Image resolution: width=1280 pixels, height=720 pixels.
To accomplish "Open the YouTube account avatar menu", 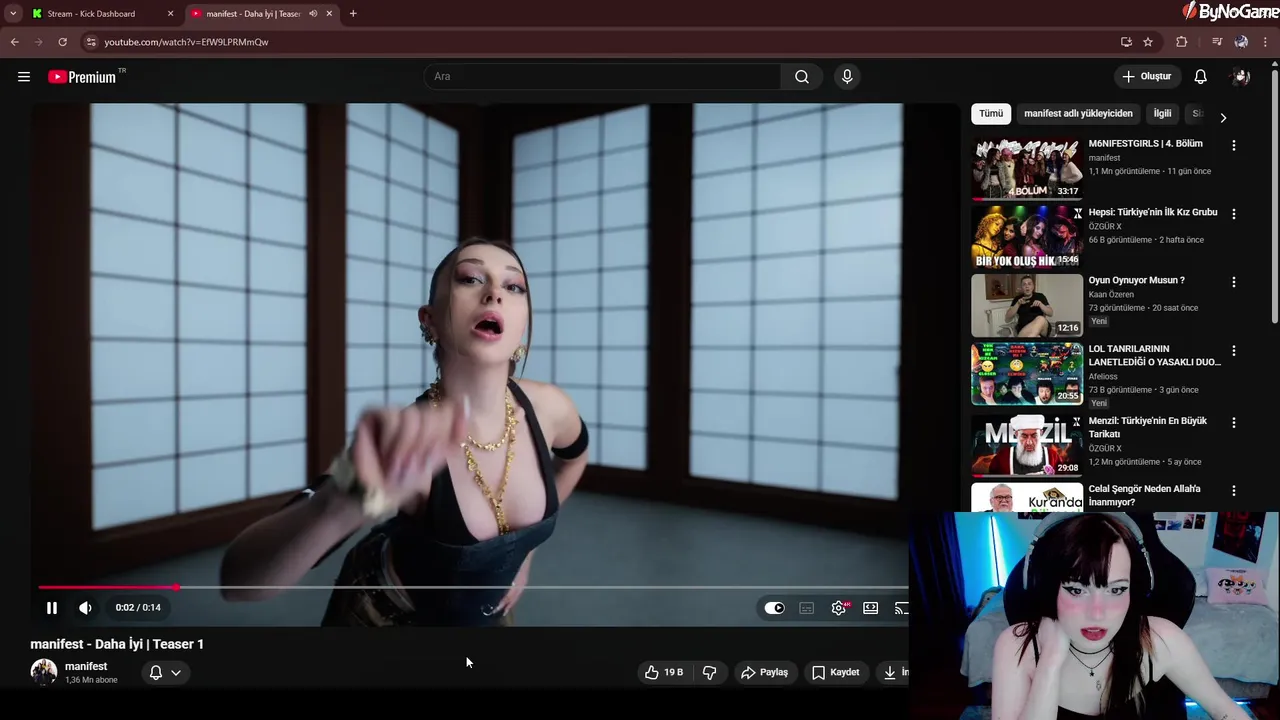I will [x=1241, y=77].
